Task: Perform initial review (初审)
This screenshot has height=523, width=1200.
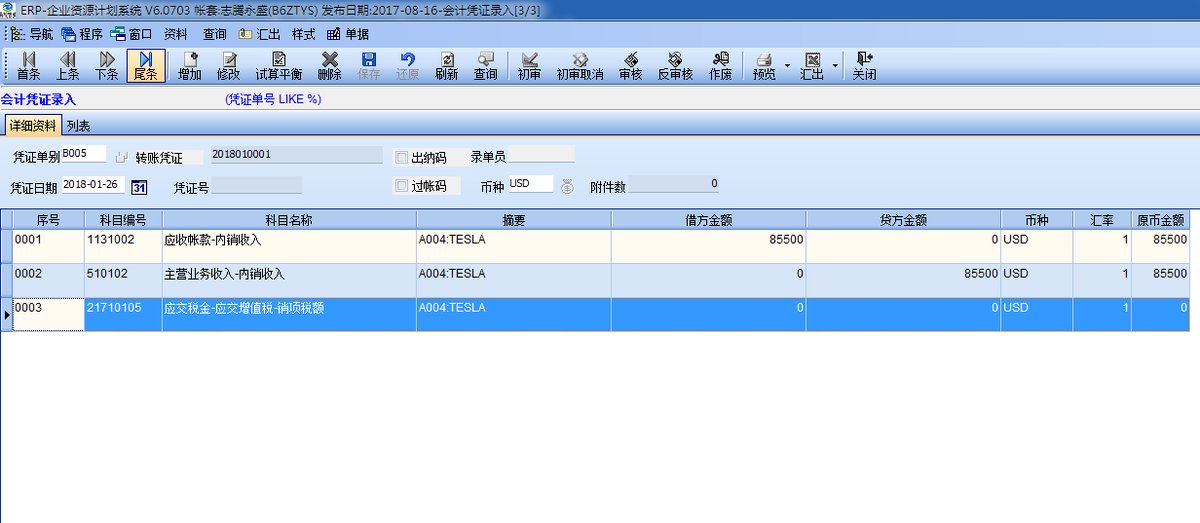Action: [530, 66]
